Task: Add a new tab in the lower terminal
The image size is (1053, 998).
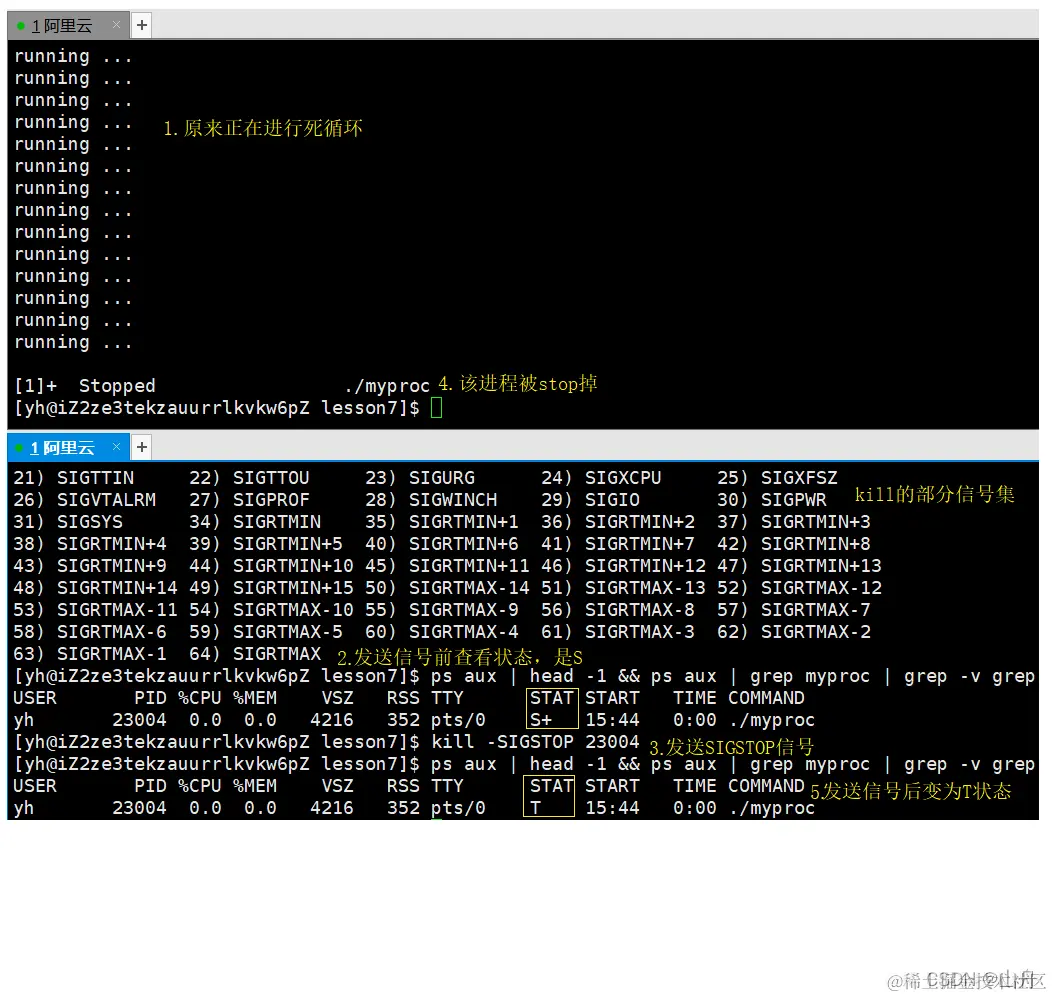Action: (142, 447)
